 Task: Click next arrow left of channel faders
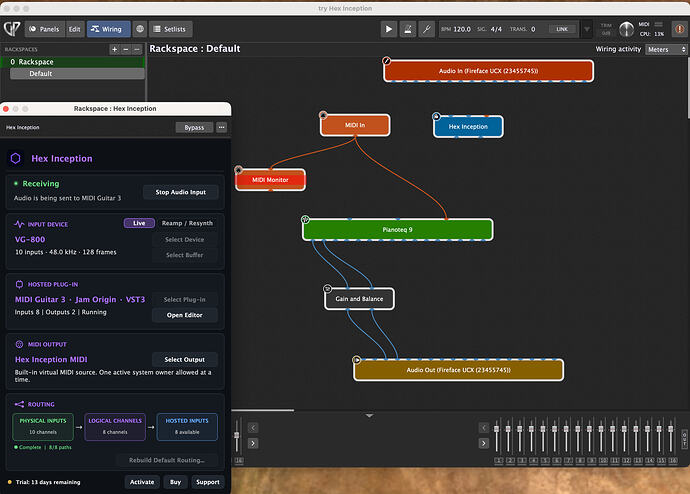coord(484,443)
